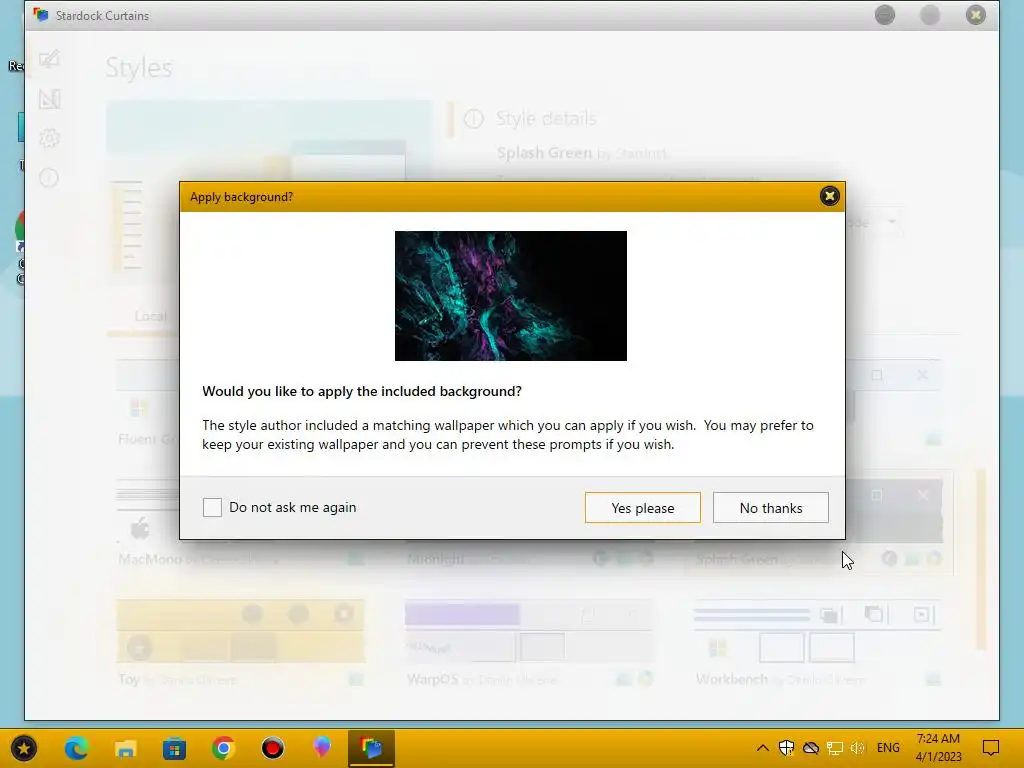Click the Stardock Curtains title bar icon
Viewport: 1024px width, 768px height.
41,15
